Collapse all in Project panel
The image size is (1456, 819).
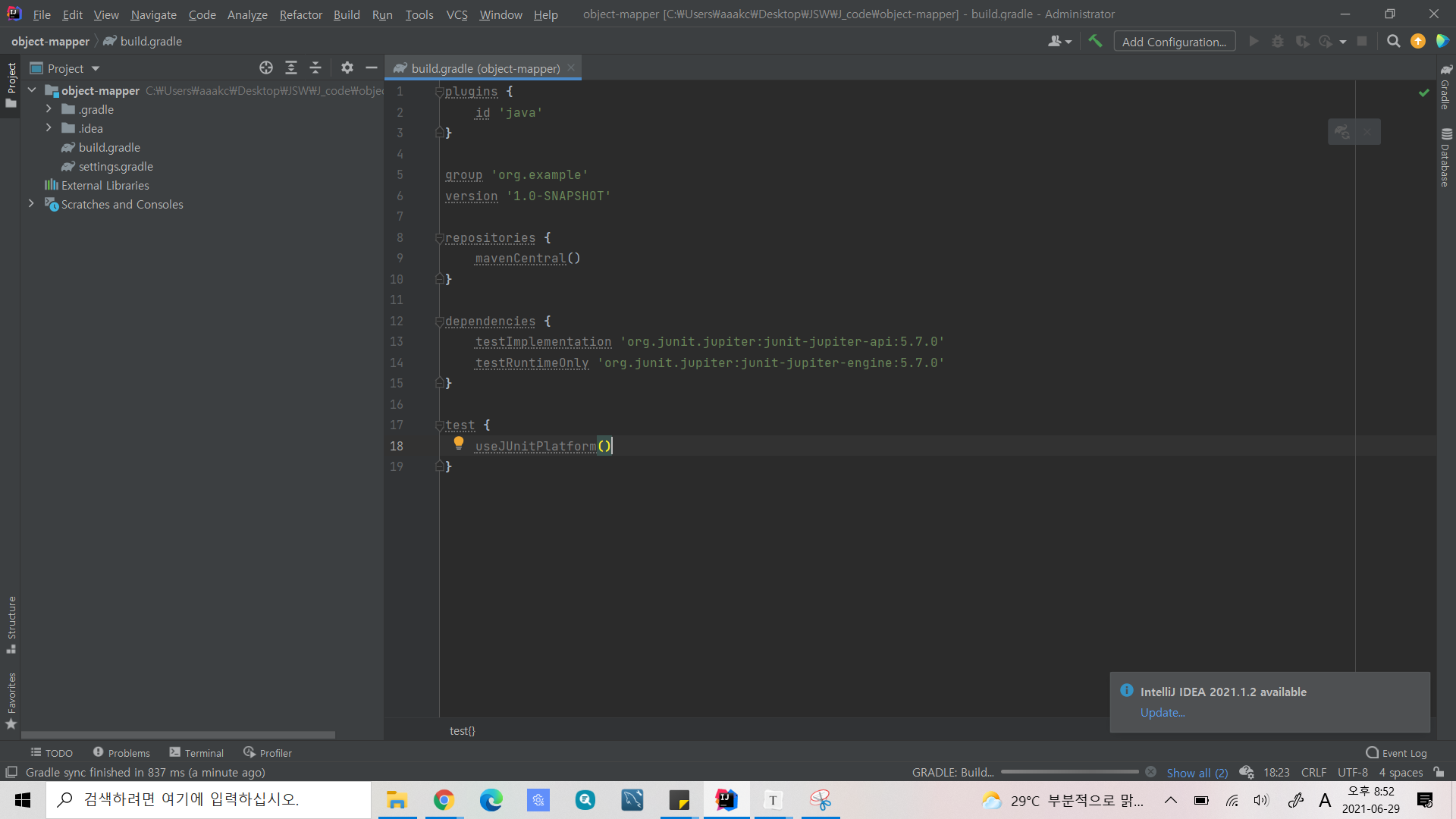tap(315, 68)
